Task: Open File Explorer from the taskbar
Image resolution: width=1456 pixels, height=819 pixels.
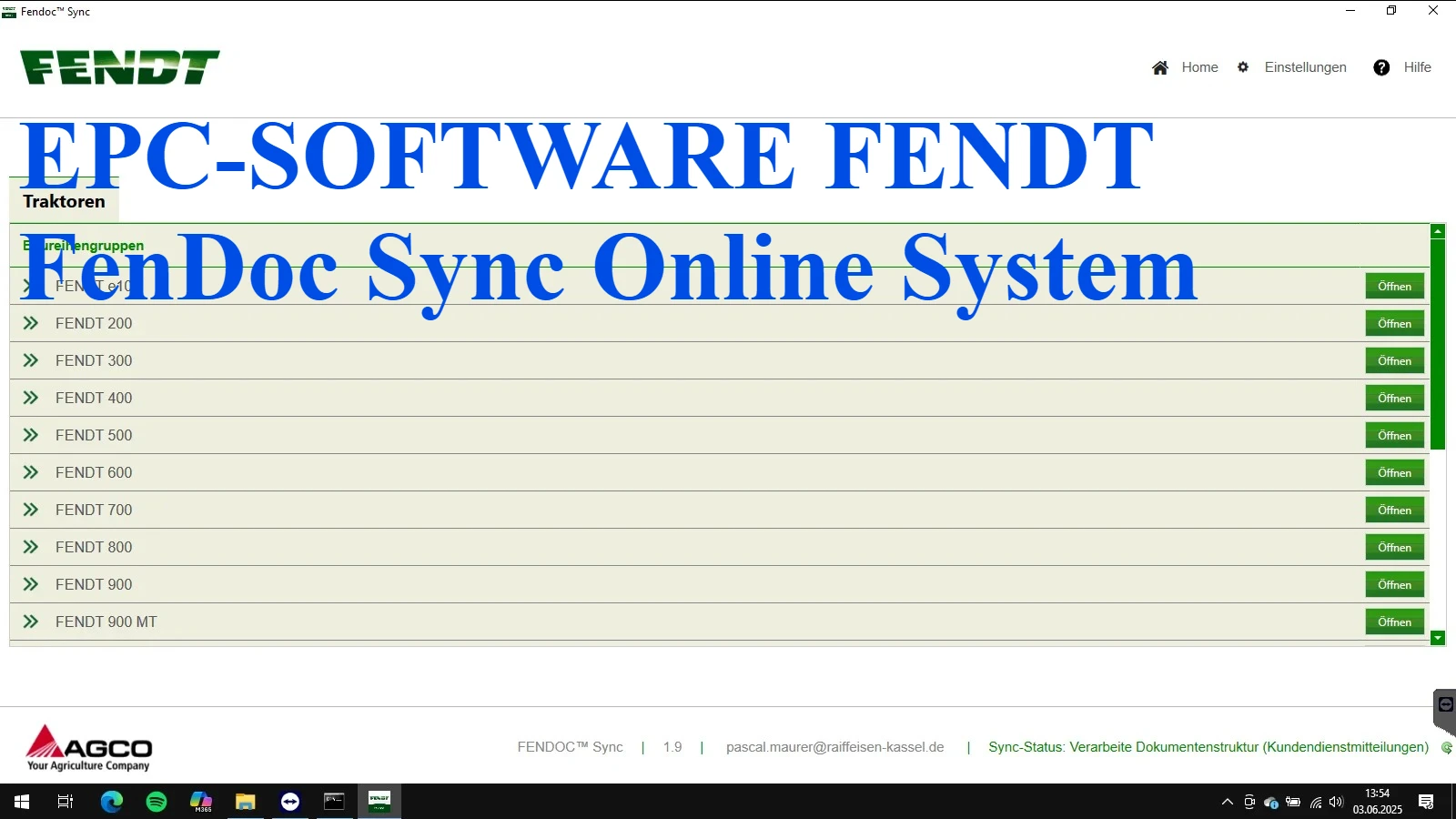Action: 246,802
